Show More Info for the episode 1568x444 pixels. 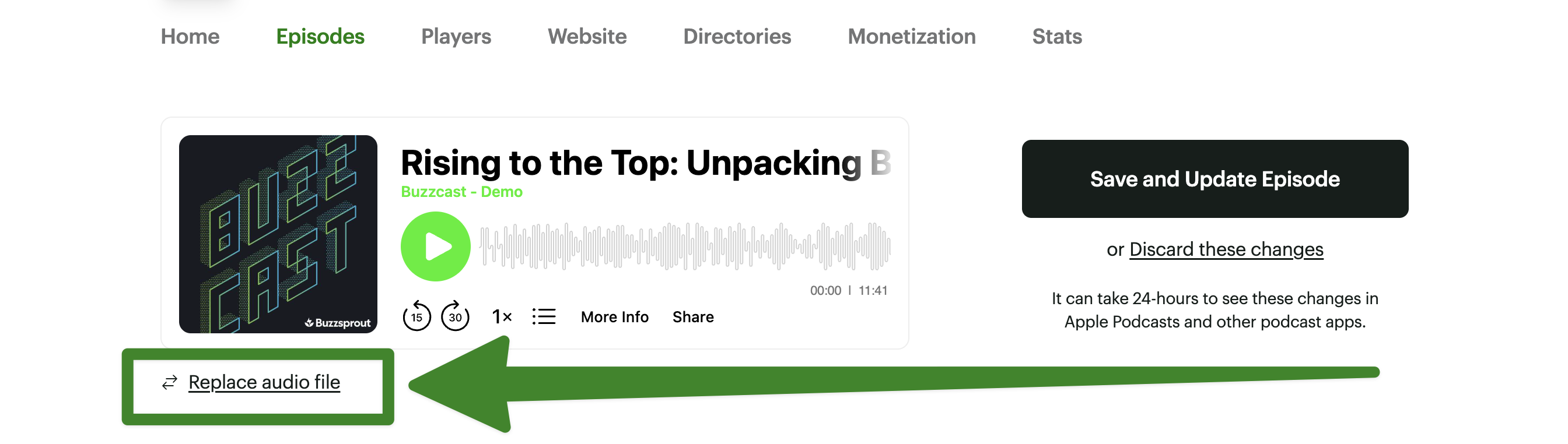coord(614,317)
